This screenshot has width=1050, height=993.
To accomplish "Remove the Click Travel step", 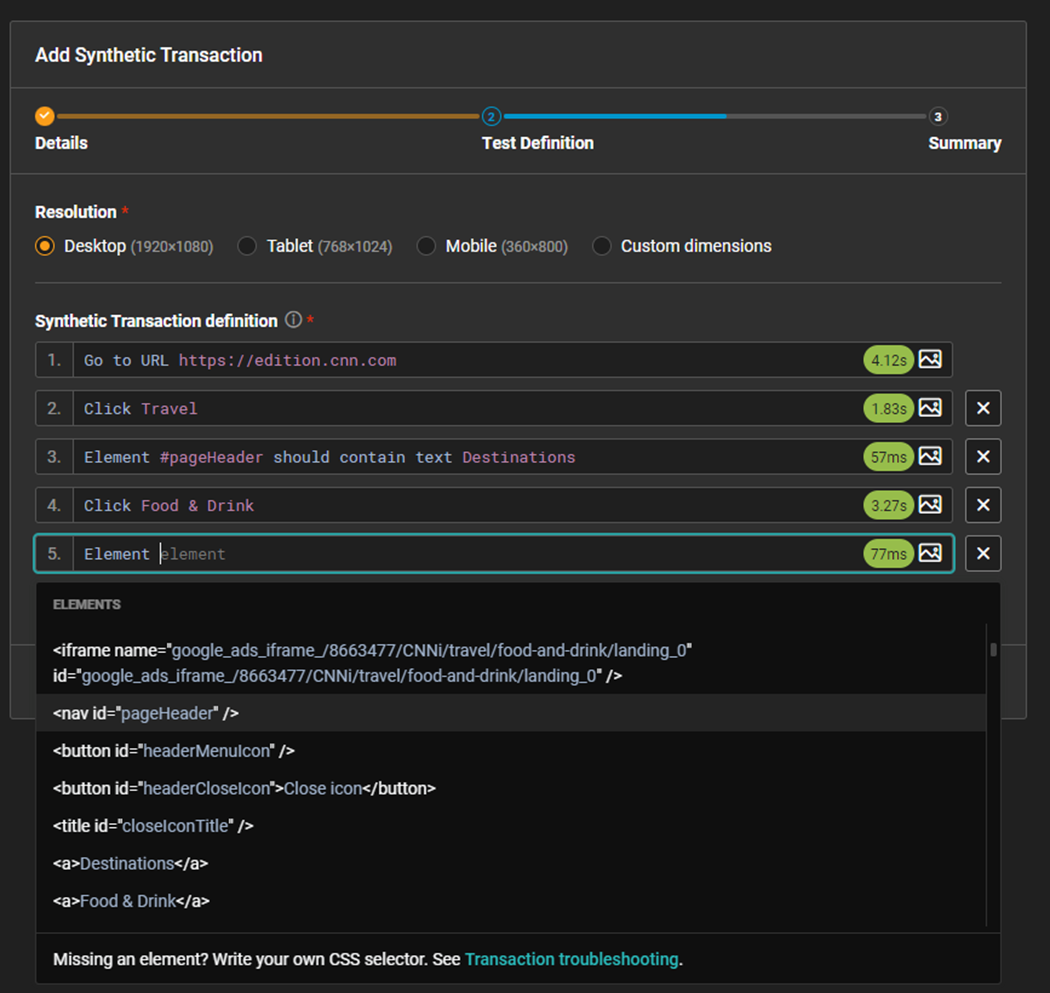I will coord(983,408).
